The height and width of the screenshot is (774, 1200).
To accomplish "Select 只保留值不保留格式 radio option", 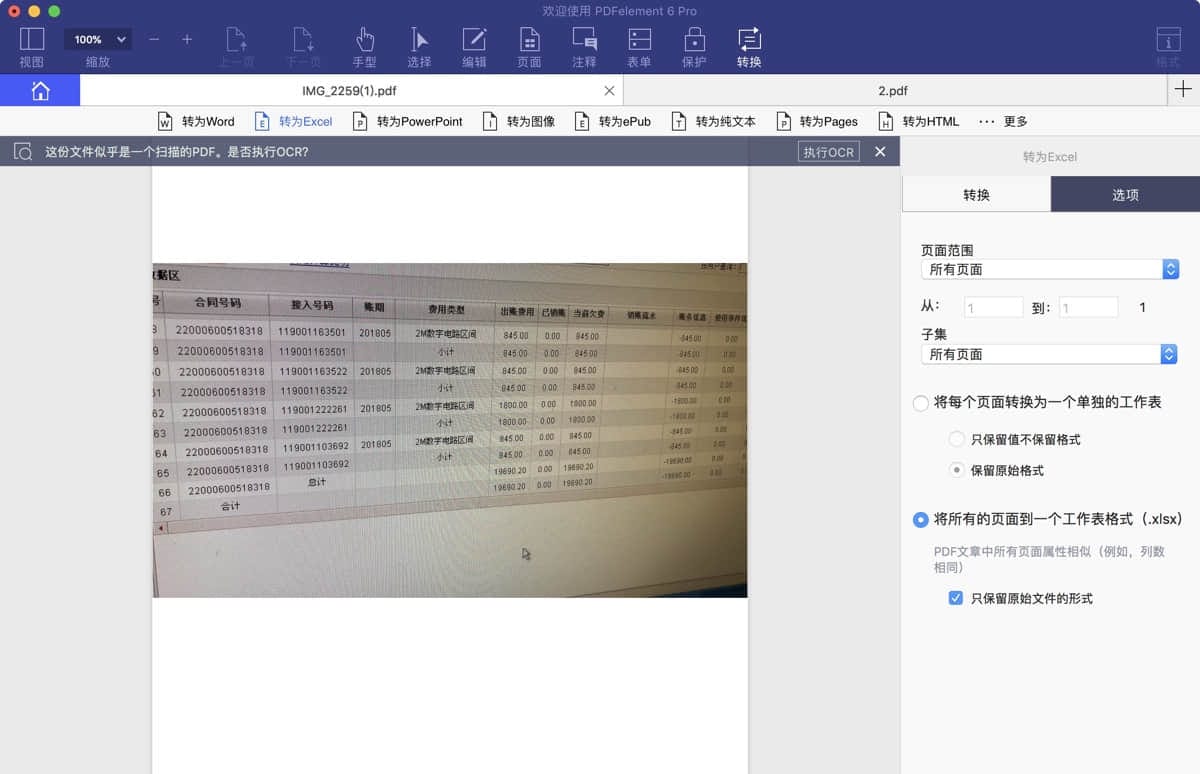I will tap(957, 439).
